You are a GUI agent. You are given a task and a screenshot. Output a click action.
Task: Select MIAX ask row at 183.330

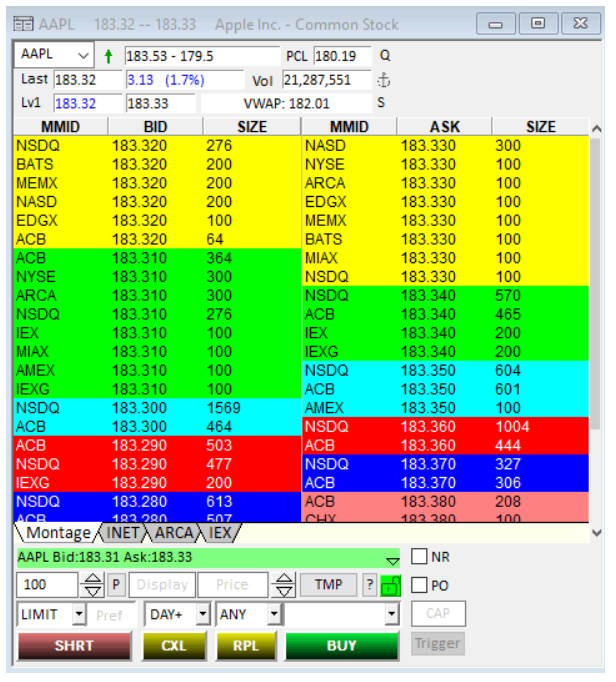[445, 258]
